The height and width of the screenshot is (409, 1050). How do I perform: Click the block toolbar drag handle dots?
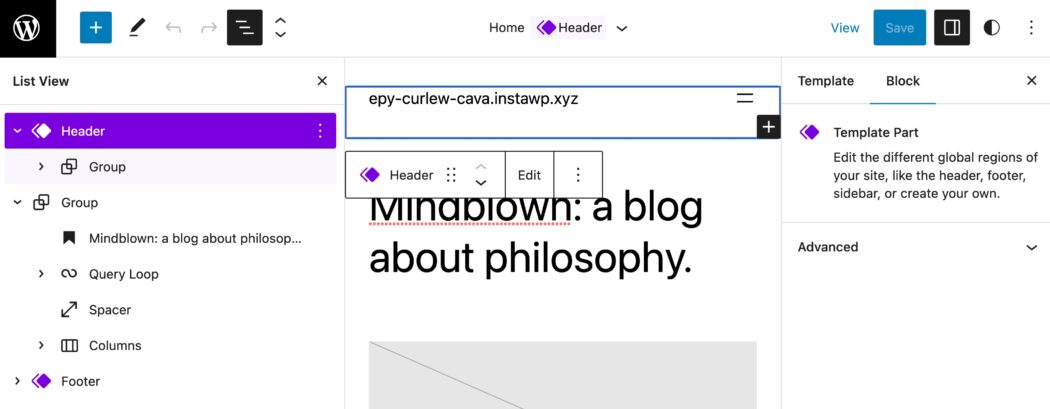coord(451,175)
